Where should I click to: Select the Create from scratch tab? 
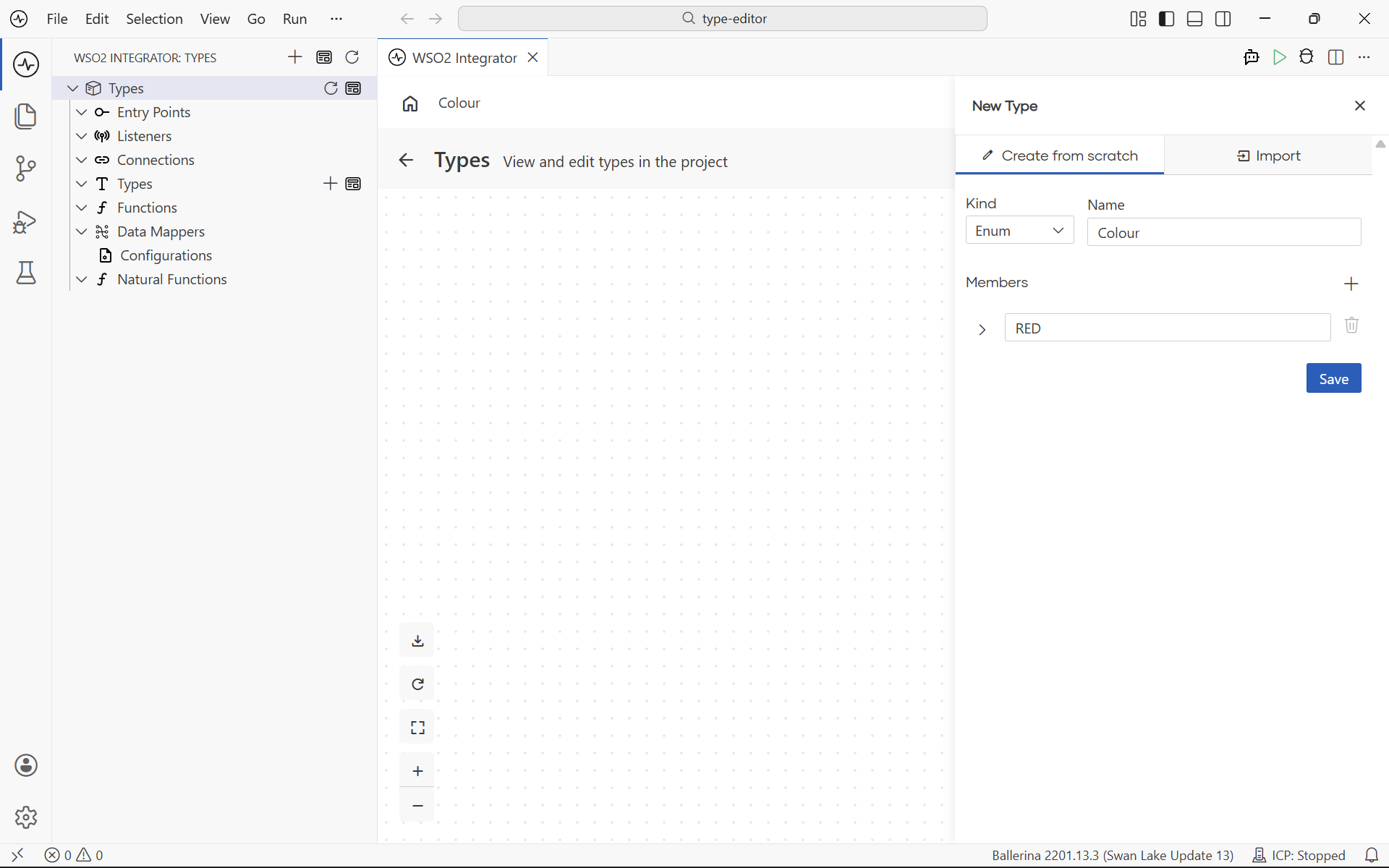click(1060, 156)
